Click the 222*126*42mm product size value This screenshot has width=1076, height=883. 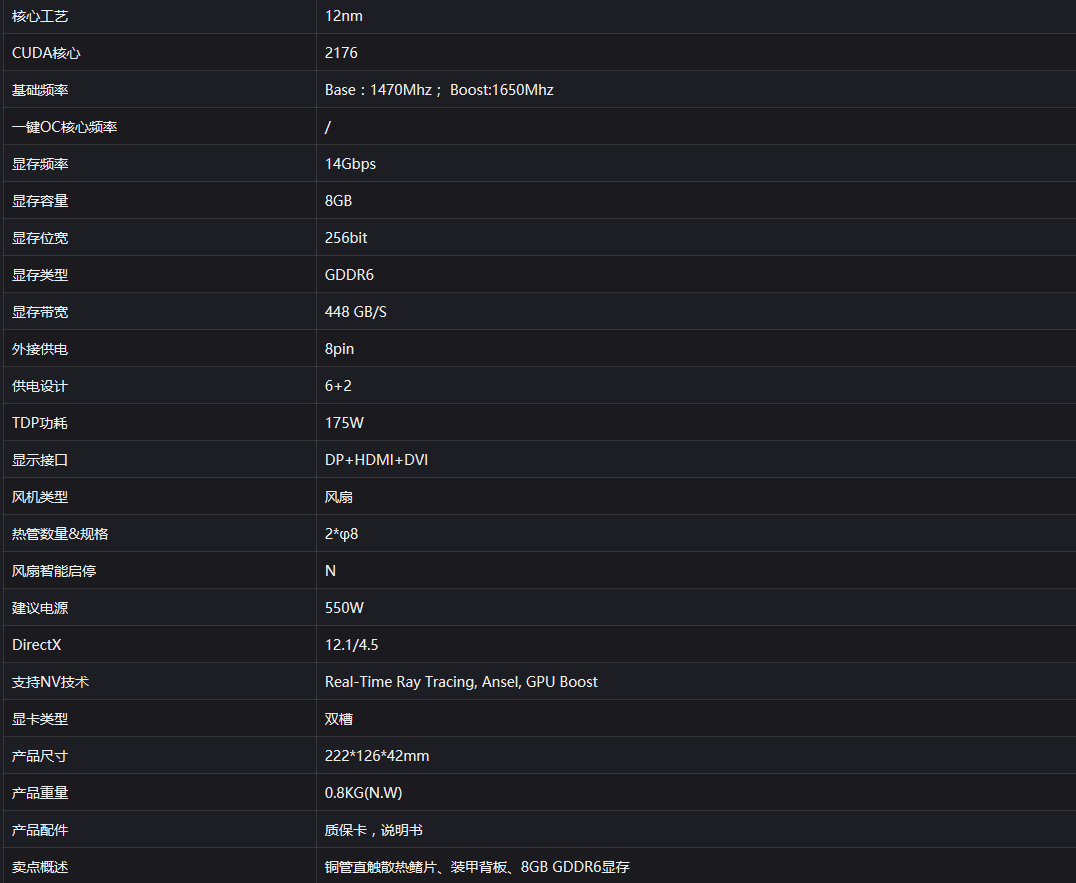[377, 756]
